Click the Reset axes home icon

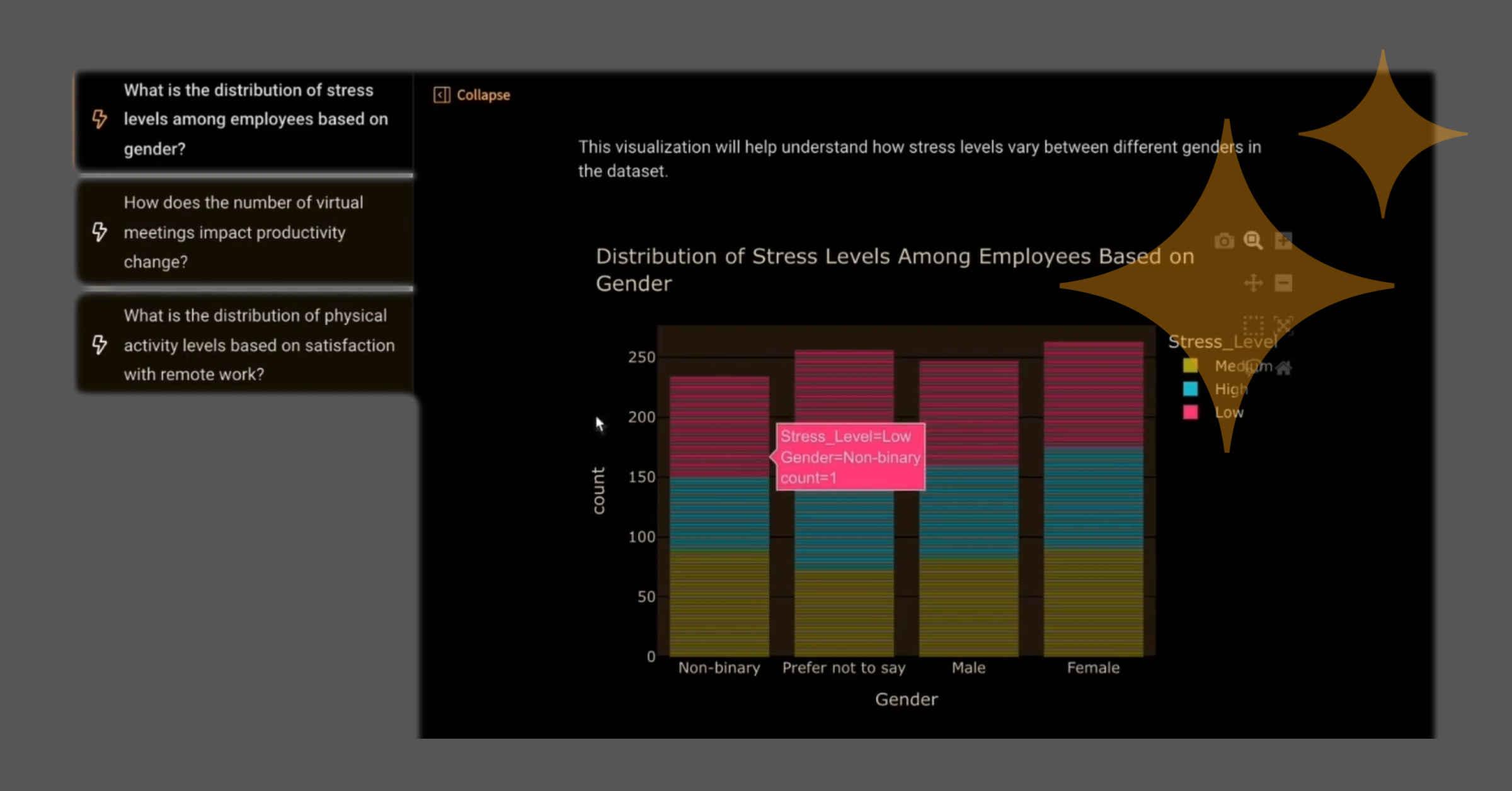click(1283, 367)
